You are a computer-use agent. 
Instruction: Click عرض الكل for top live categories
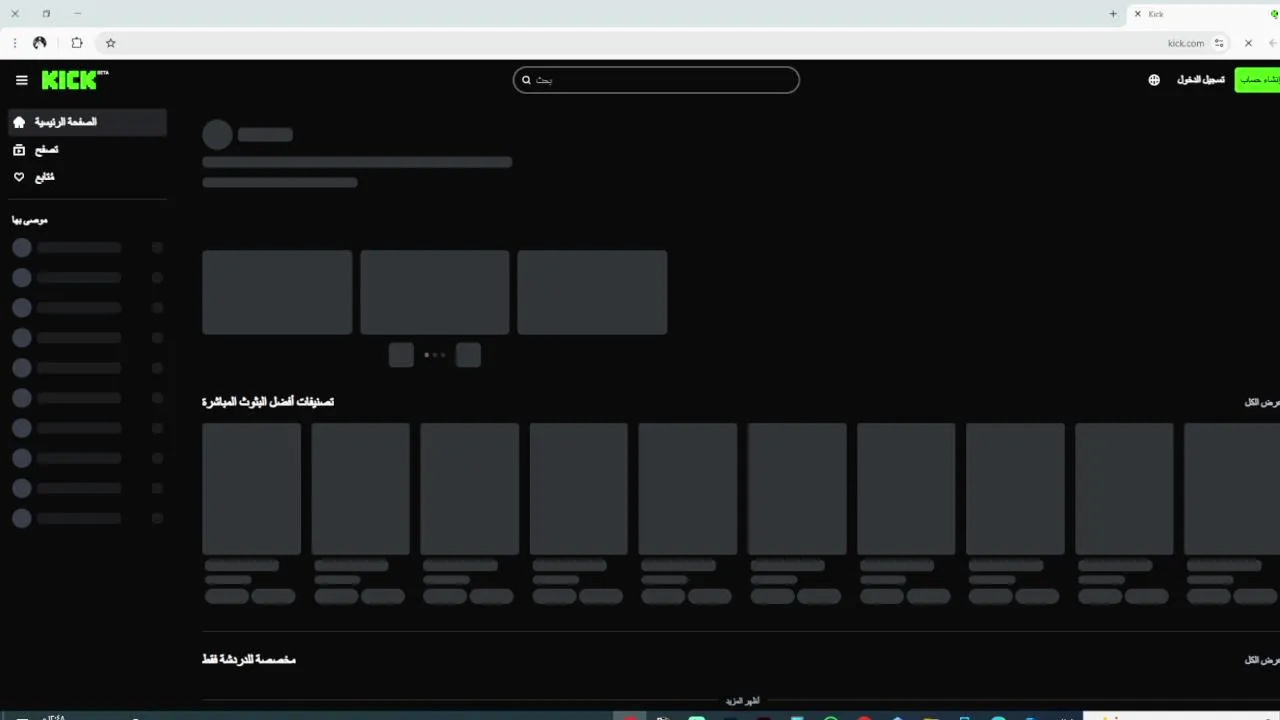[1263, 402]
